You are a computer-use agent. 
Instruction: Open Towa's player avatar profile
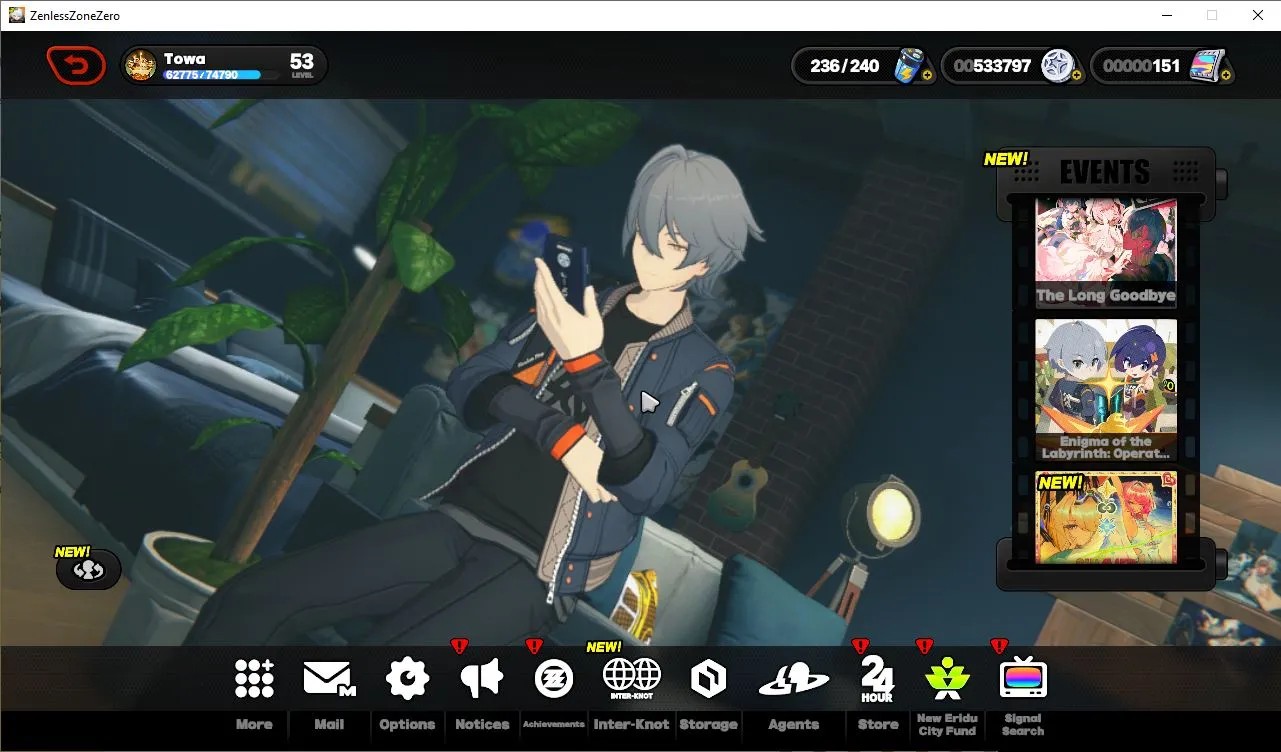141,65
